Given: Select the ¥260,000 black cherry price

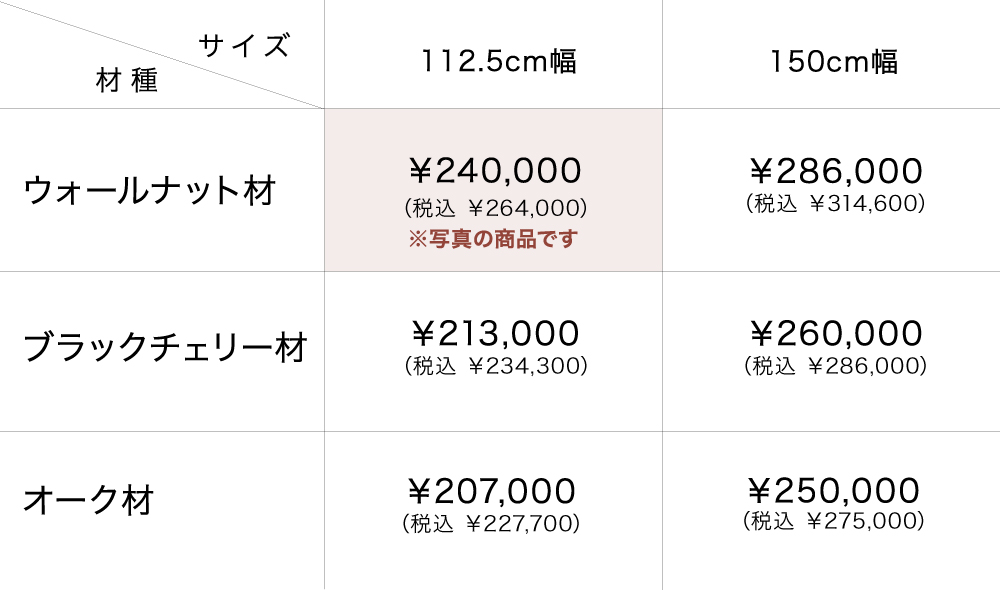Looking at the screenshot, I should pos(835,333).
